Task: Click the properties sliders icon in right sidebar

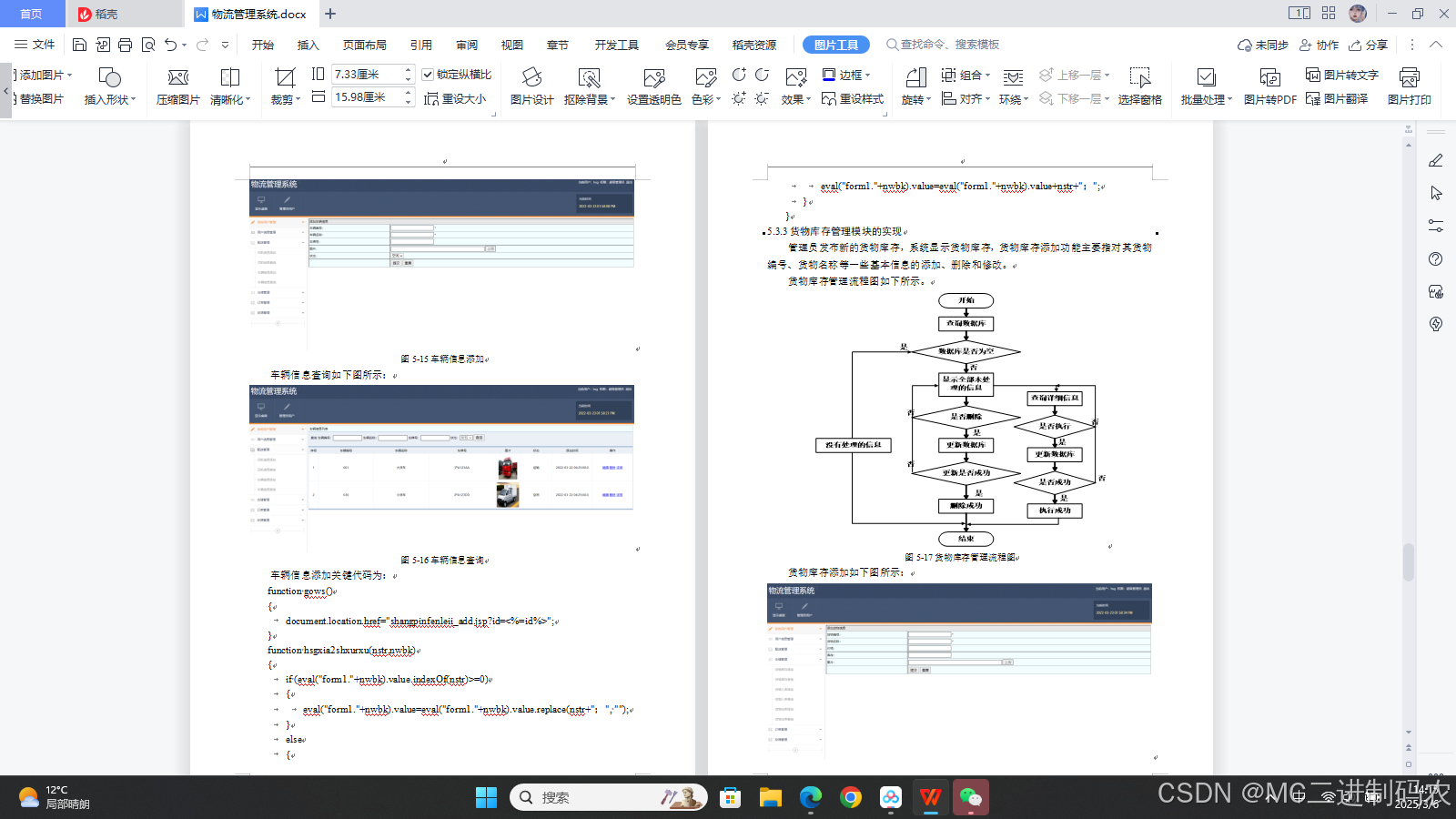Action: (x=1436, y=226)
